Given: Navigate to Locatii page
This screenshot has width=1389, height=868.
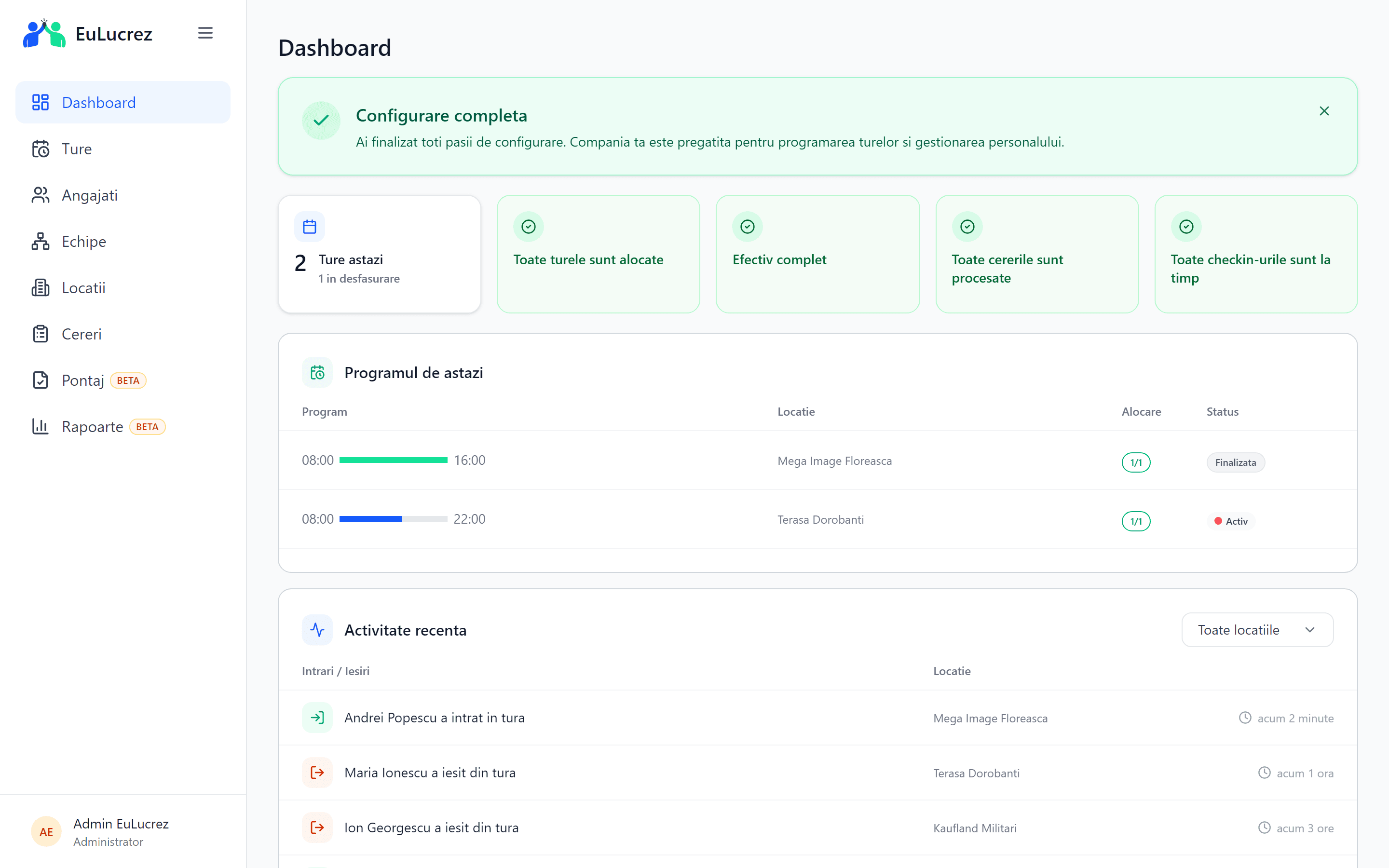Looking at the screenshot, I should tap(123, 287).
